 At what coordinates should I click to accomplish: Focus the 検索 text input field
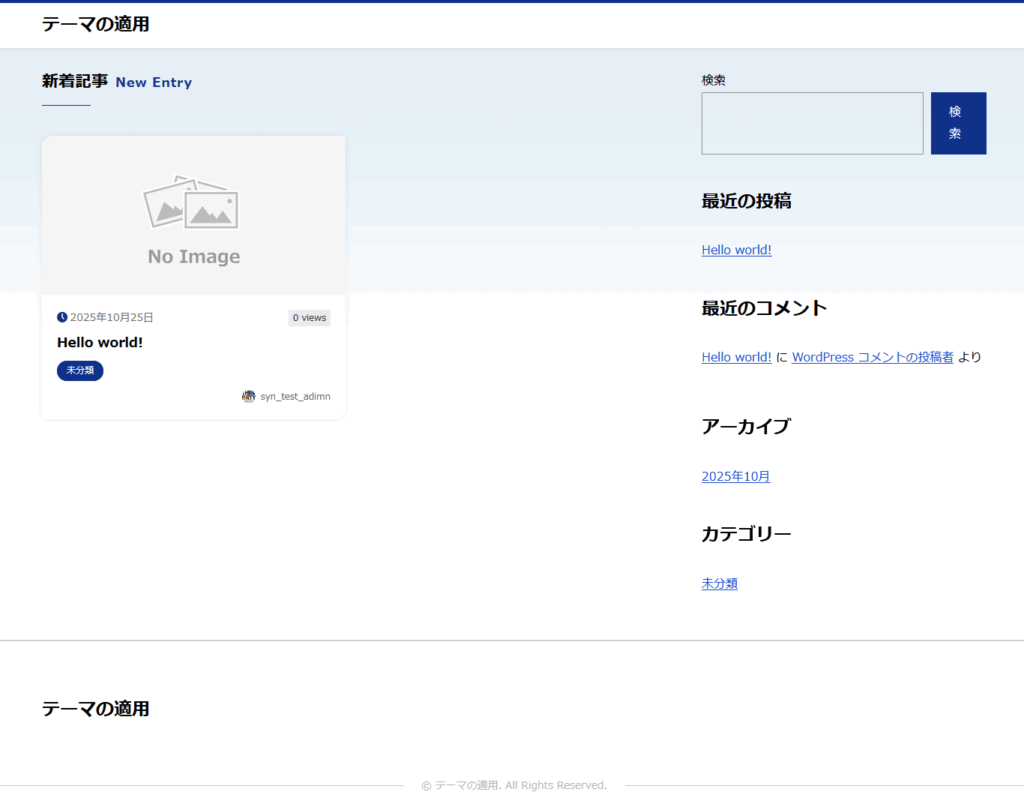click(812, 124)
